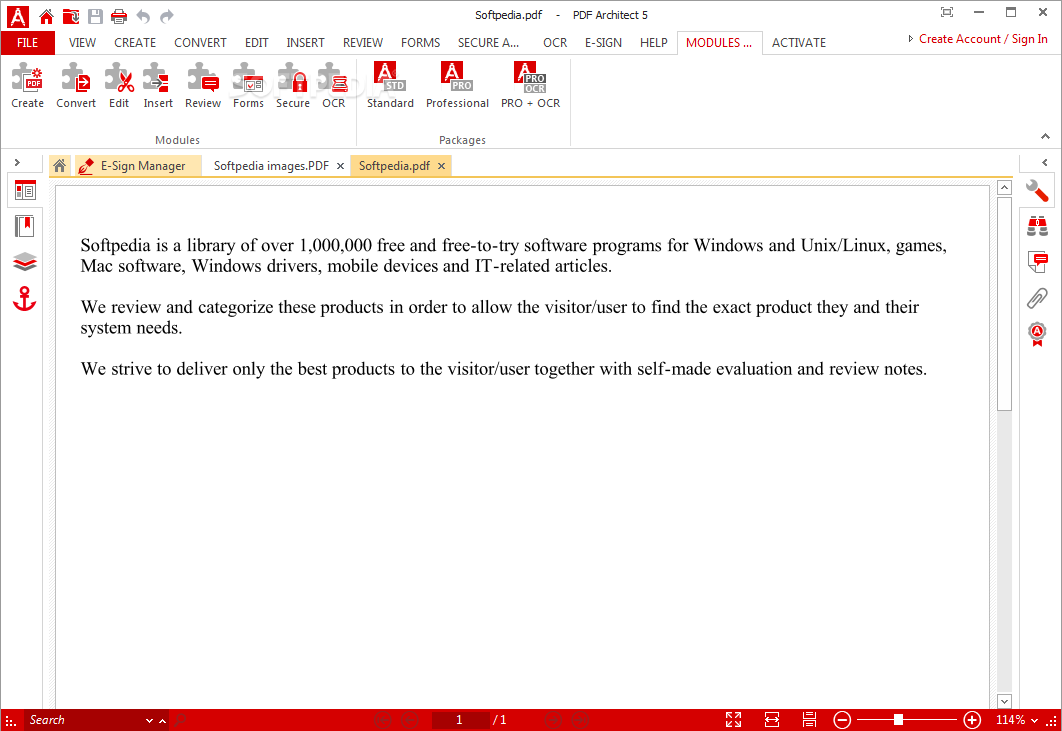Viewport: 1062px width, 731px height.
Task: Close the Softpedia.pdf tab
Action: tap(441, 166)
